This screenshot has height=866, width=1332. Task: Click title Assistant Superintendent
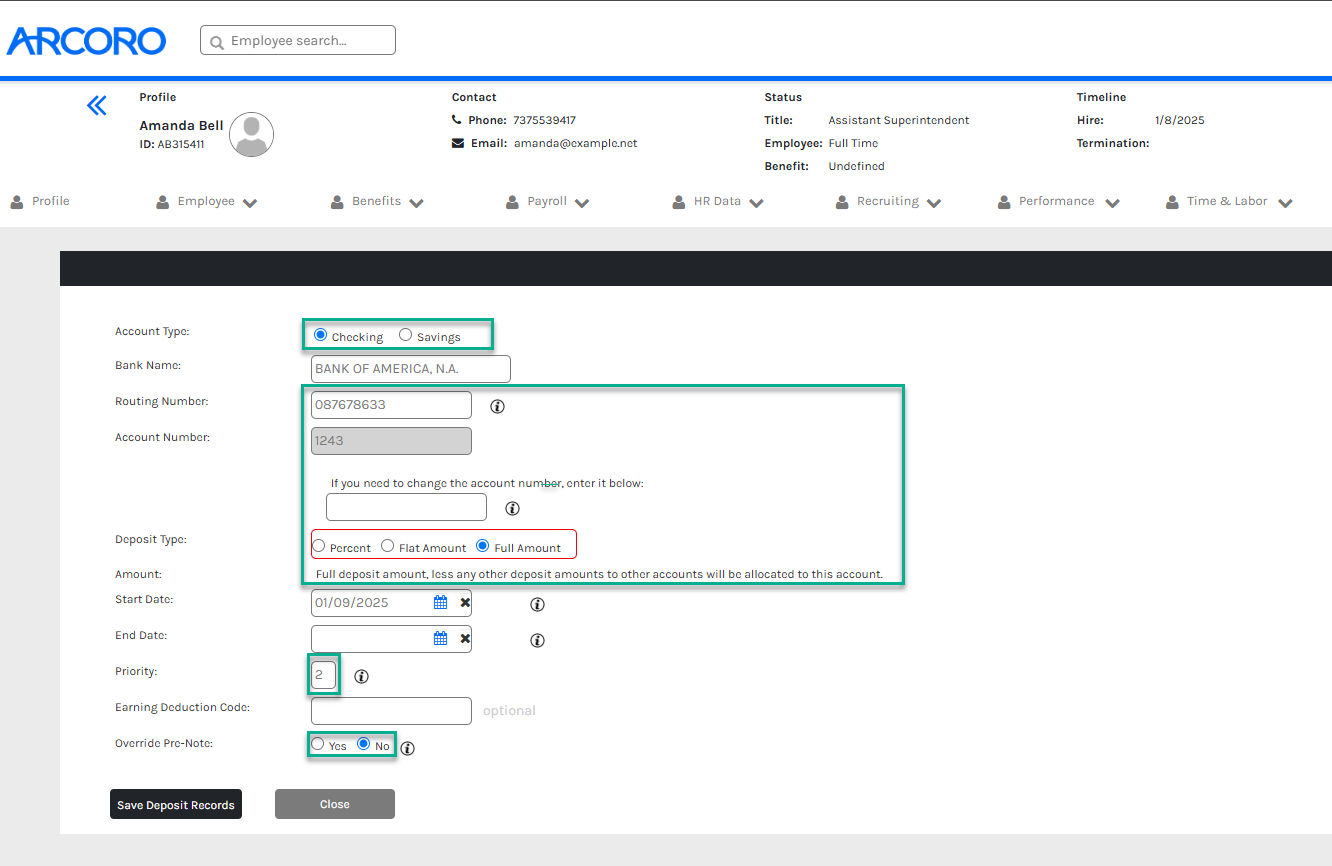(x=899, y=120)
